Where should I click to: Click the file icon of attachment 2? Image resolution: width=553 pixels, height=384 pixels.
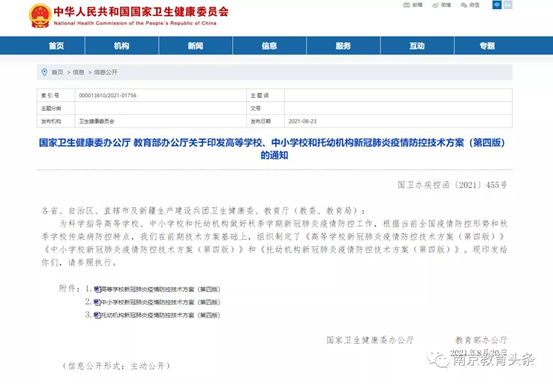[97, 302]
